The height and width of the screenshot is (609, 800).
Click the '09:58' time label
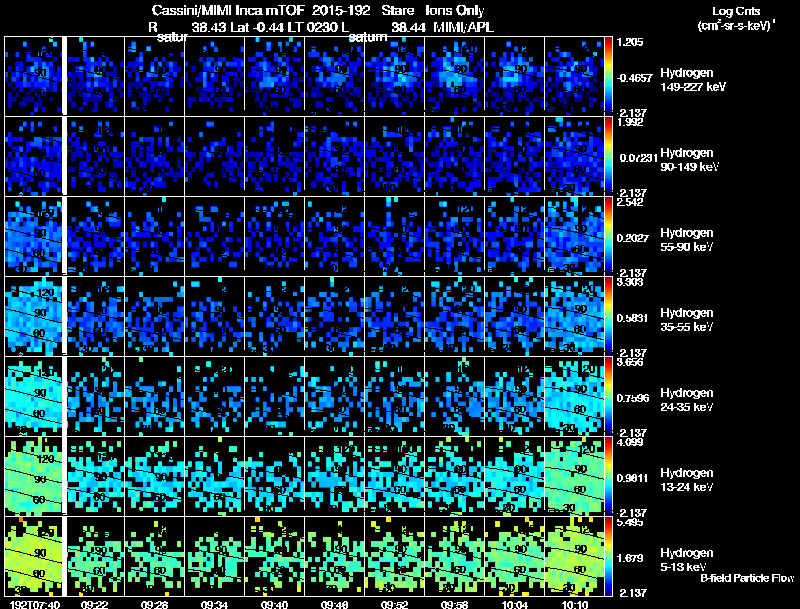(x=454, y=604)
